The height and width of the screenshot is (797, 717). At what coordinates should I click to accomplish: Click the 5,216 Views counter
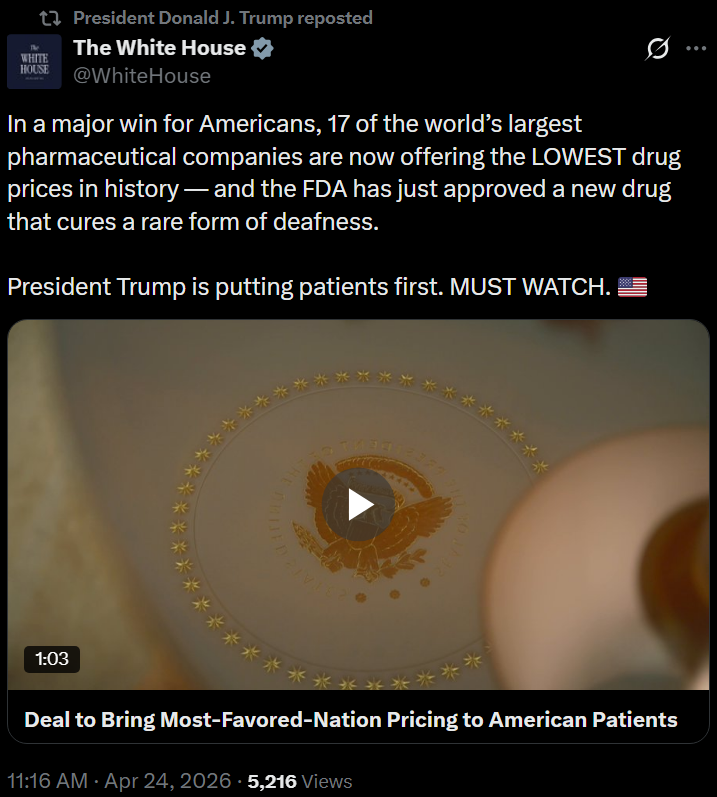point(300,781)
